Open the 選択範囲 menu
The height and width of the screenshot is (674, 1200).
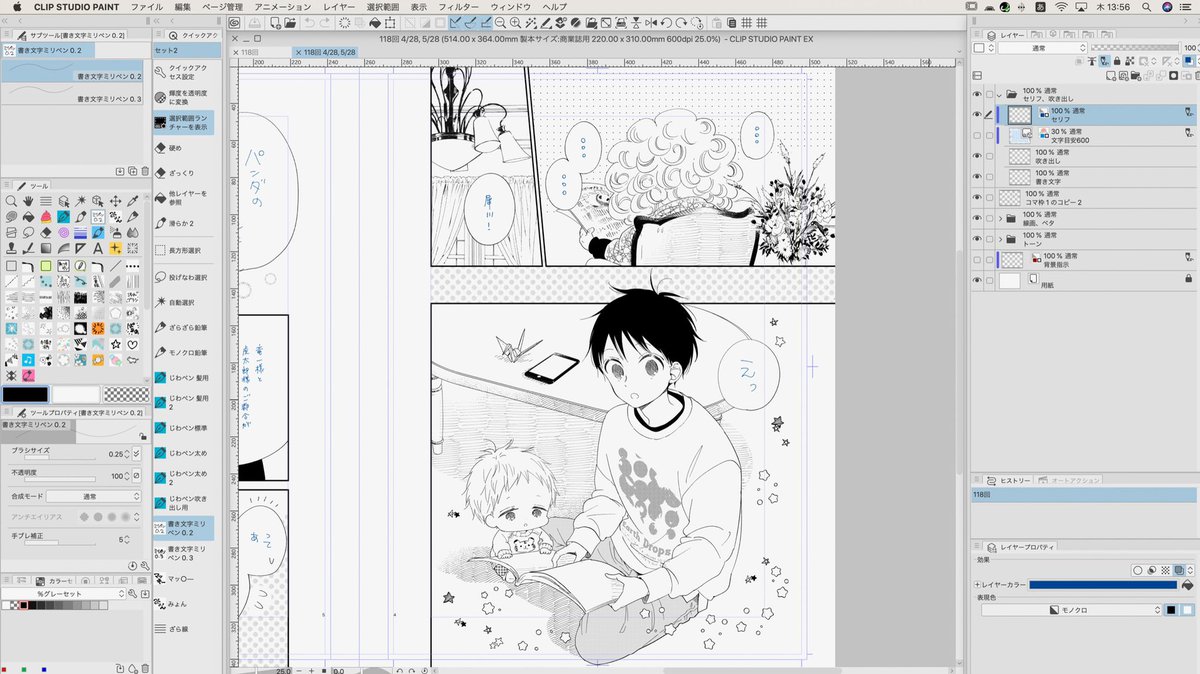pyautogui.click(x=383, y=7)
